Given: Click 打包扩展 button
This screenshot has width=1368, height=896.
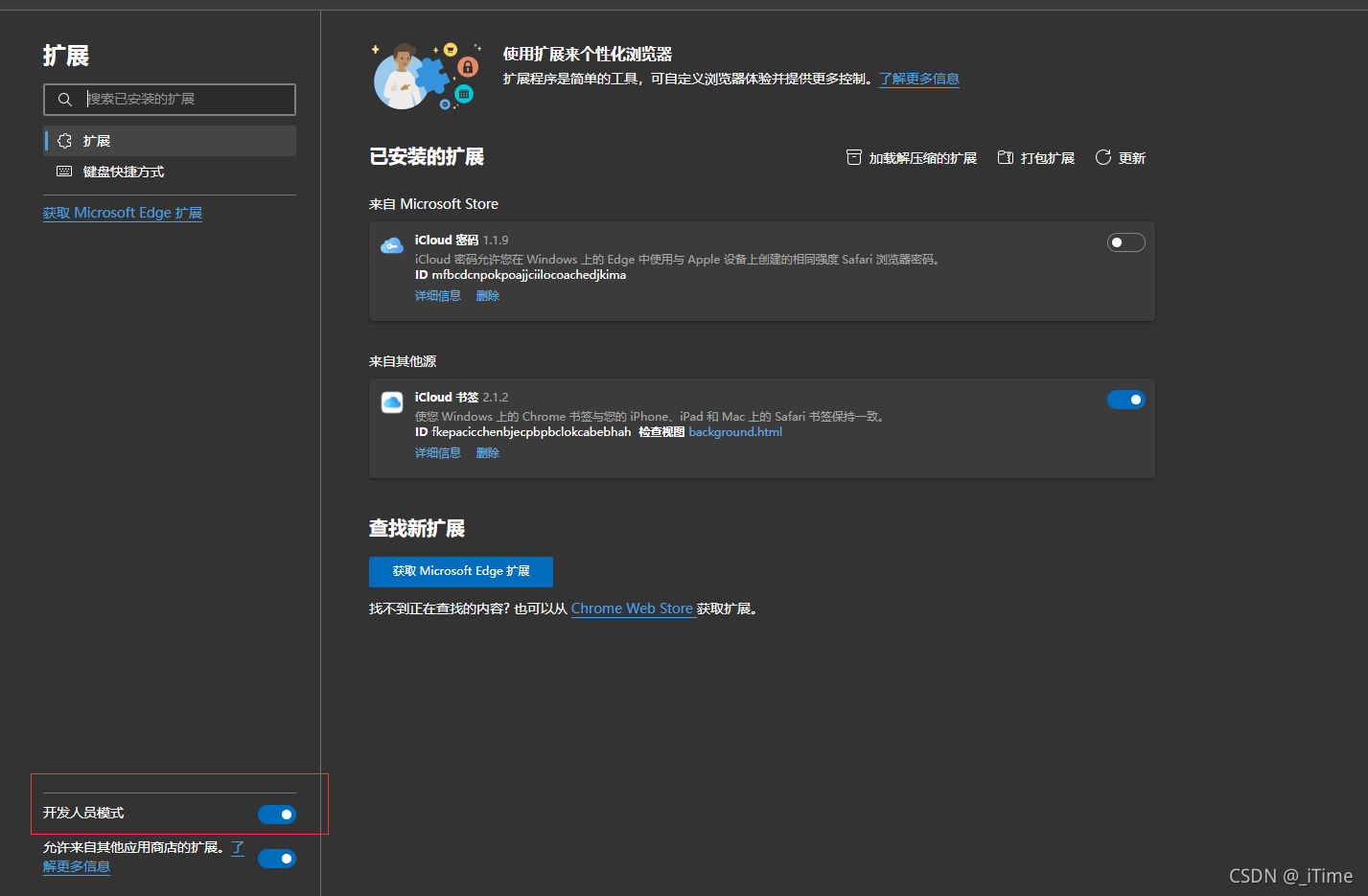Looking at the screenshot, I should pyautogui.click(x=1036, y=158).
